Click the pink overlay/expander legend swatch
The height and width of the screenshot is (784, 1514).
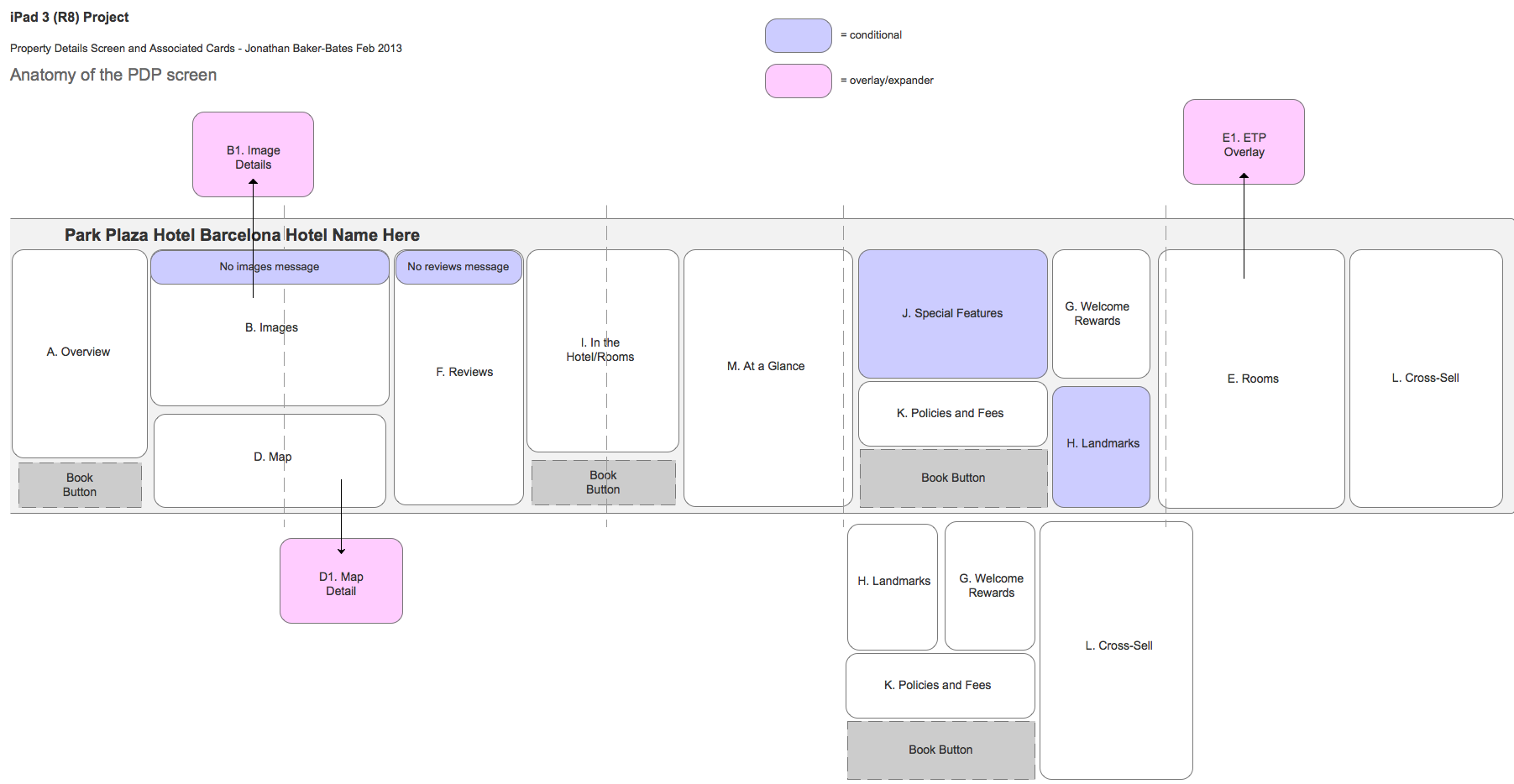[798, 81]
